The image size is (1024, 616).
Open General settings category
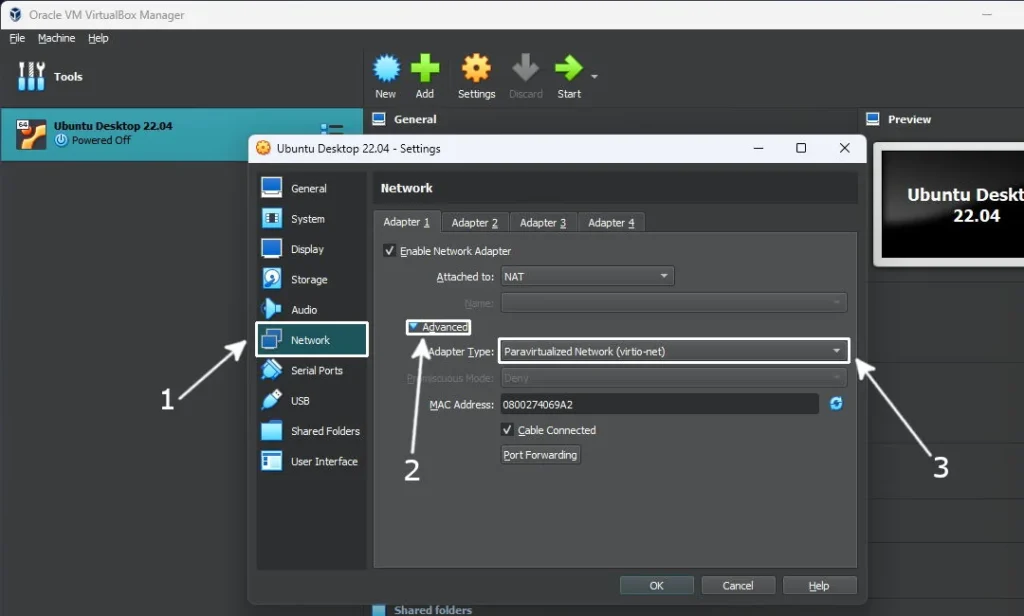tap(312, 188)
